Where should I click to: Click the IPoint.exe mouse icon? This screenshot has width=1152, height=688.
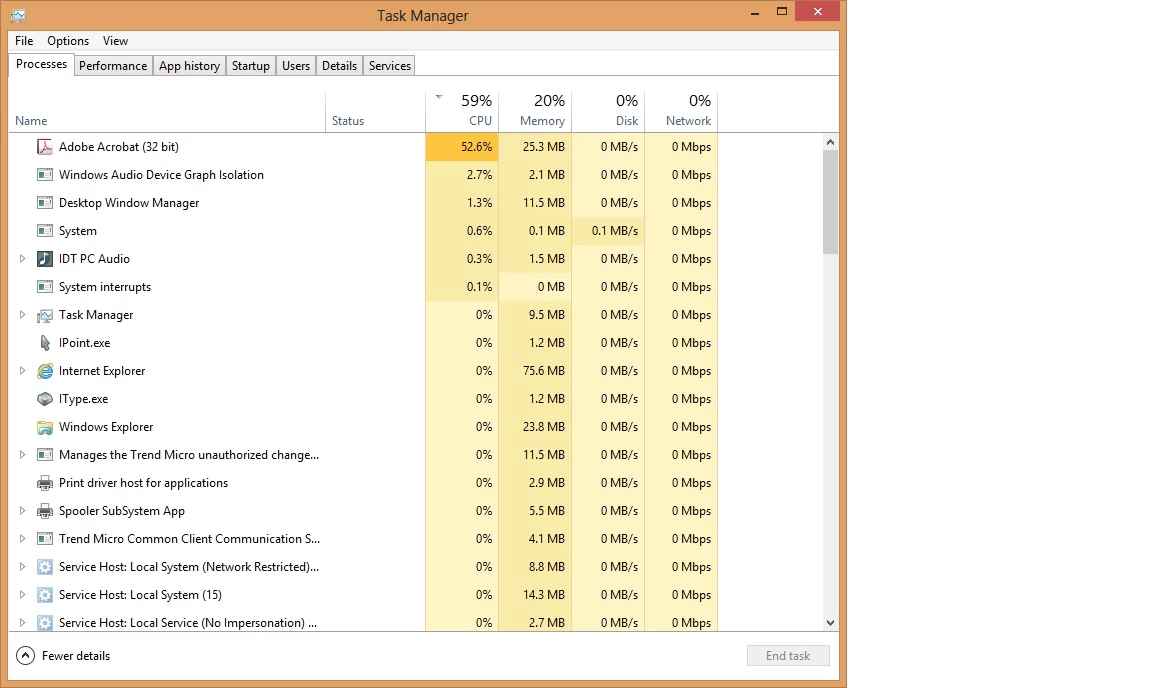point(45,343)
